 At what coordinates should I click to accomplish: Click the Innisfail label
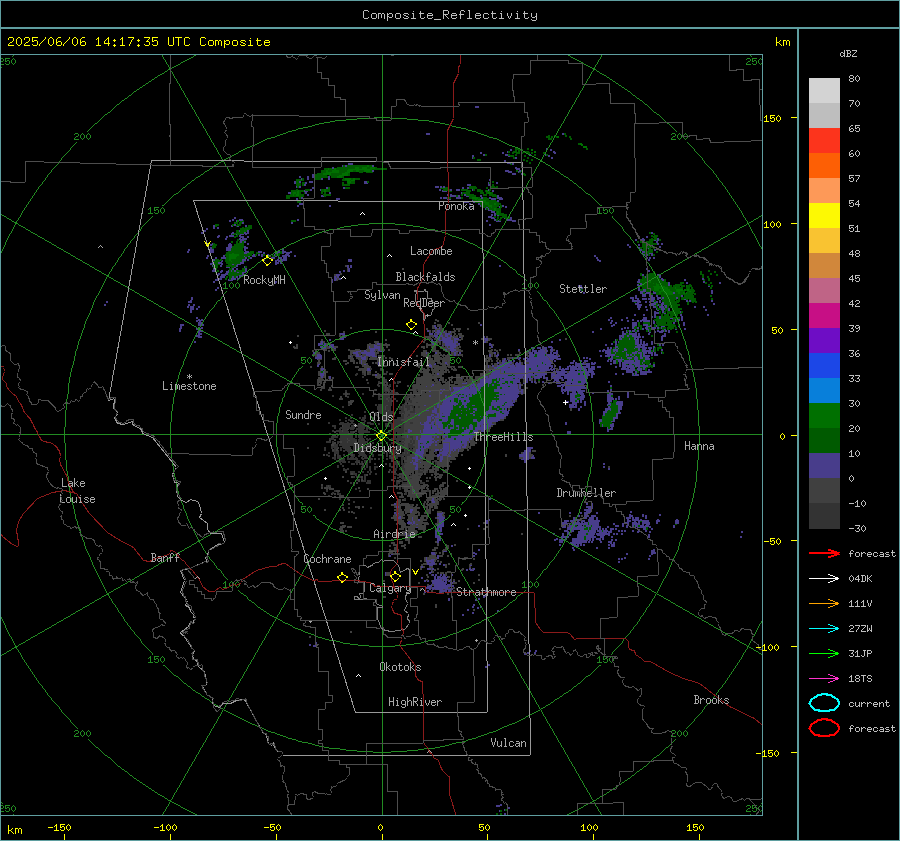click(403, 362)
